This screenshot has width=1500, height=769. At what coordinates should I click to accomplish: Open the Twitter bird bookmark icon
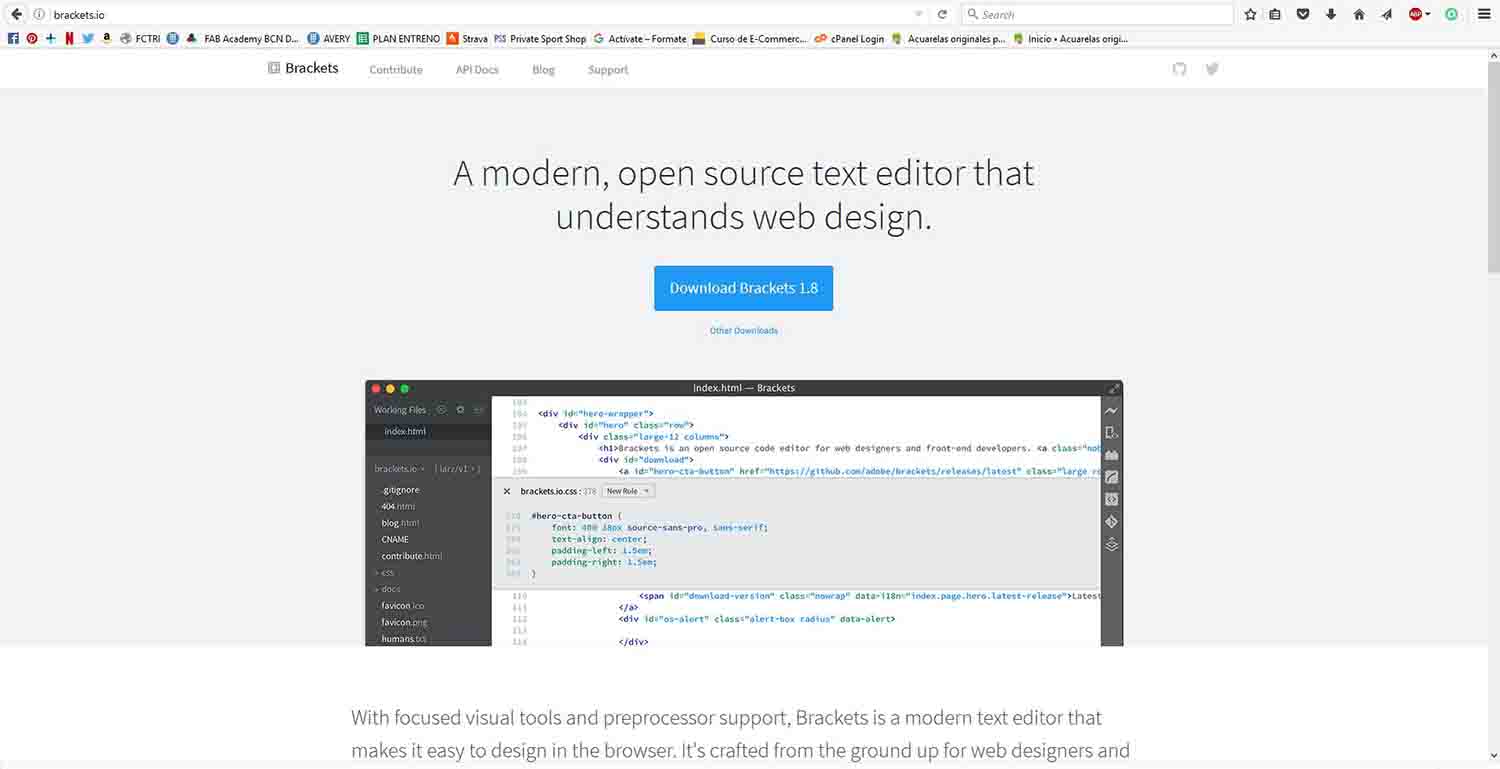[88, 39]
